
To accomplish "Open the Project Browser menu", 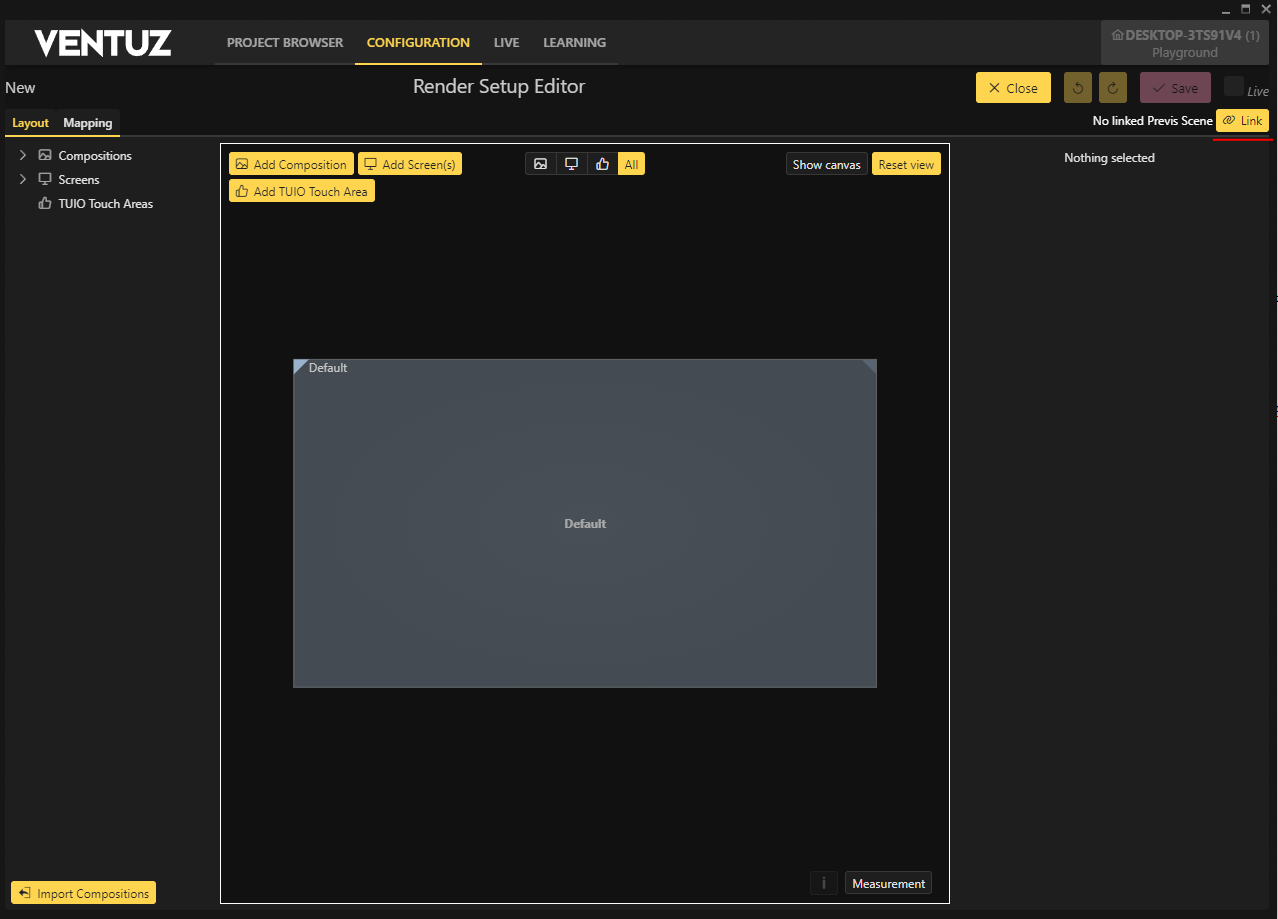I will pyautogui.click(x=285, y=43).
